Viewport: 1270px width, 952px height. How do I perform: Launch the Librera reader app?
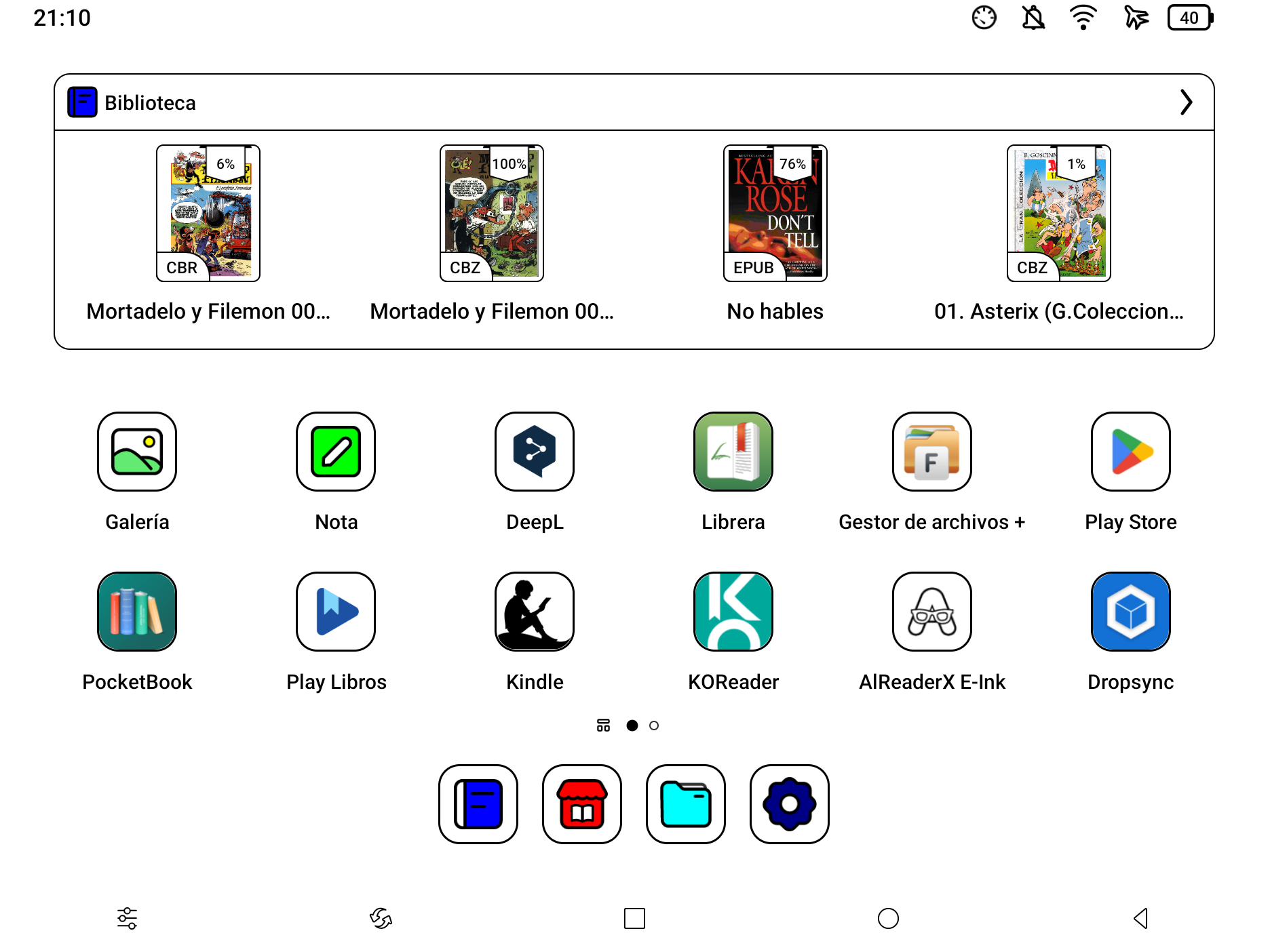(x=733, y=452)
